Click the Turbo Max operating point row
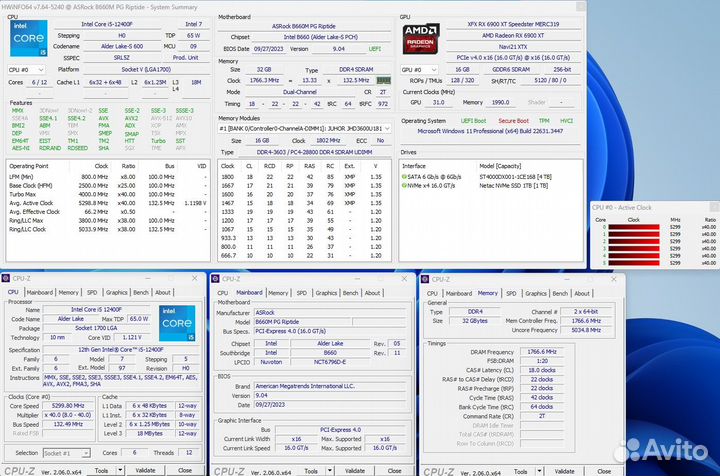This screenshot has height=476, width=720. coord(108,194)
